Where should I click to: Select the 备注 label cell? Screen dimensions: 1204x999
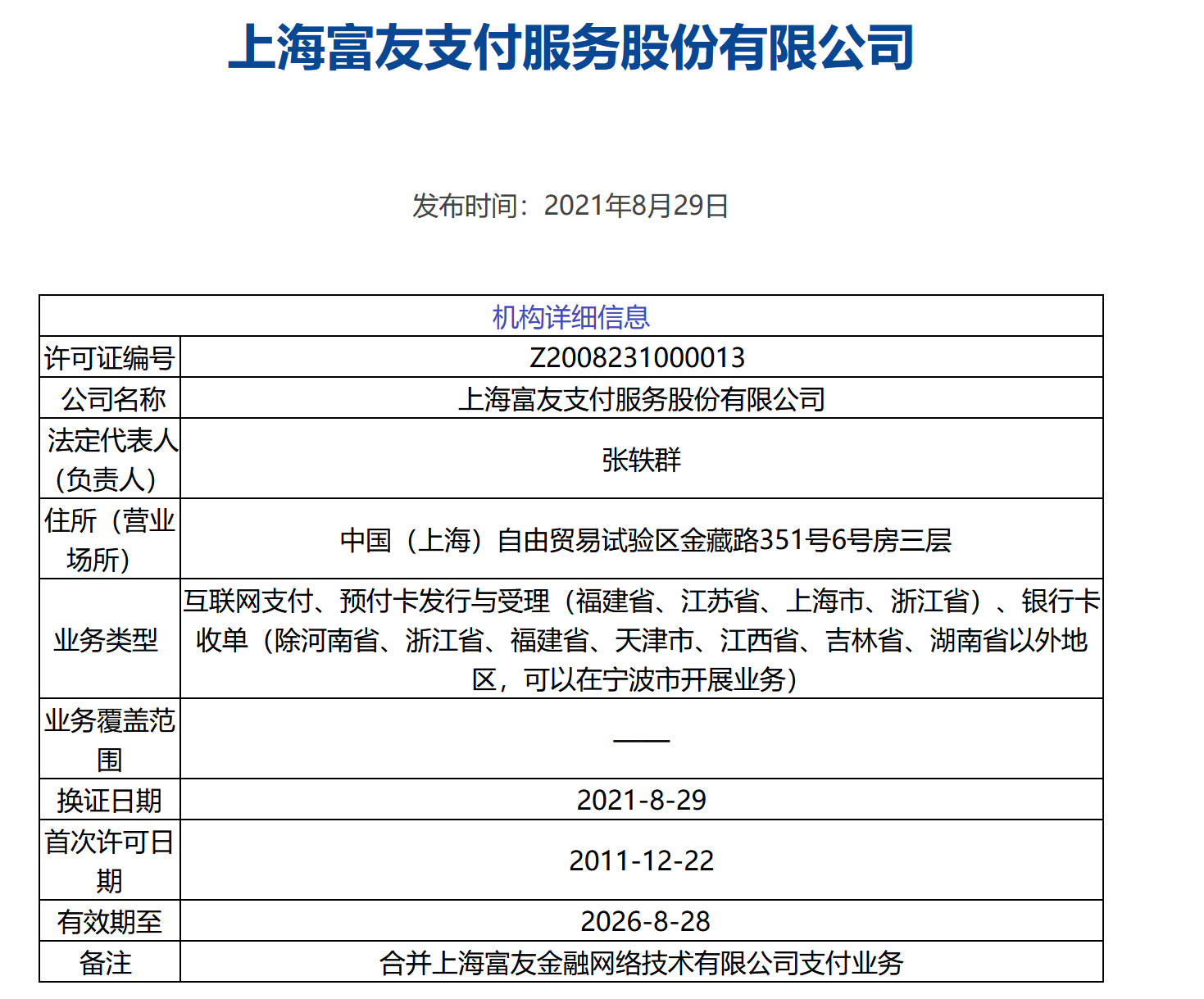(x=110, y=962)
